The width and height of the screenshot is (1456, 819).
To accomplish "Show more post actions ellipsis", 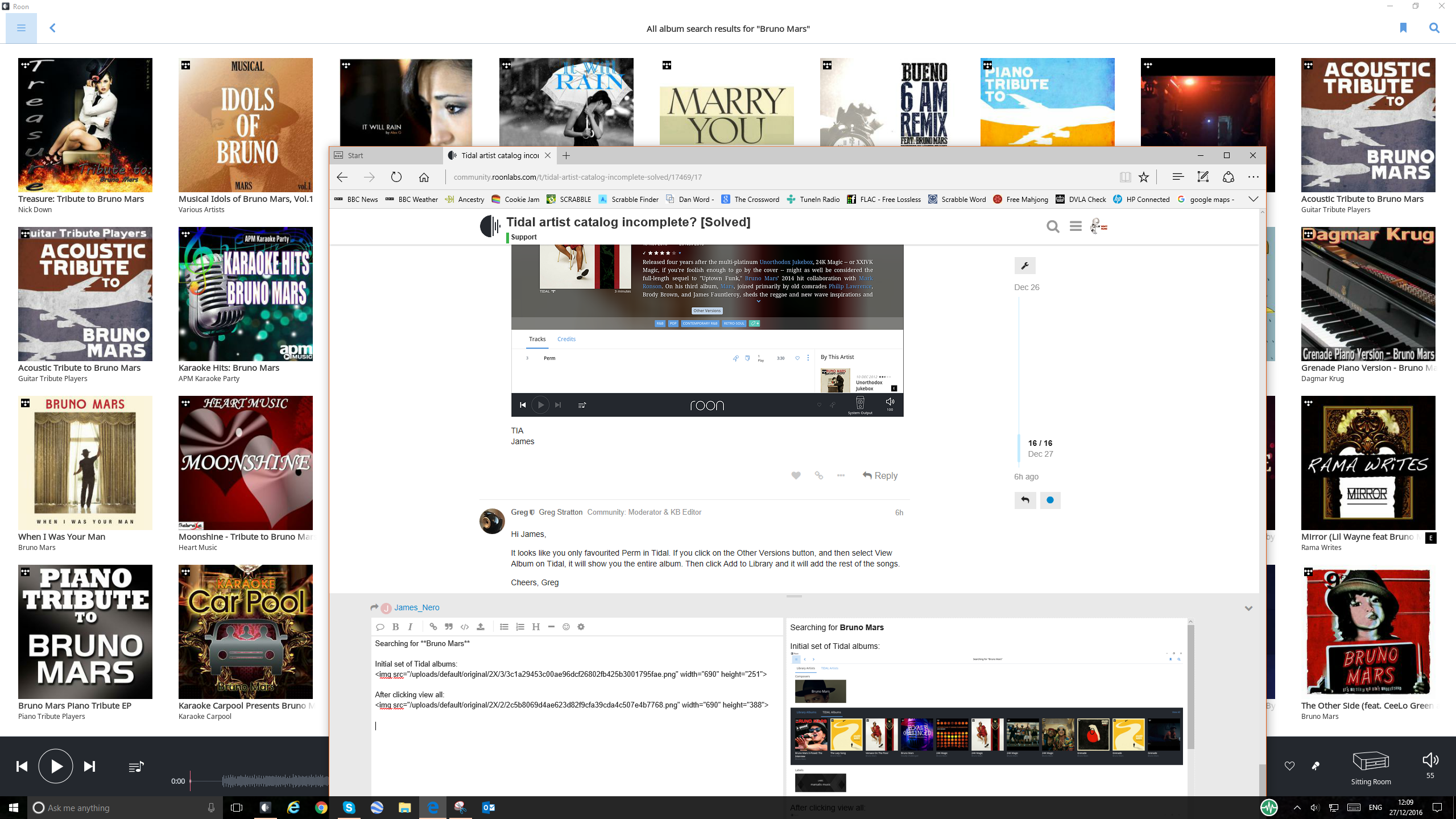I will 841,475.
